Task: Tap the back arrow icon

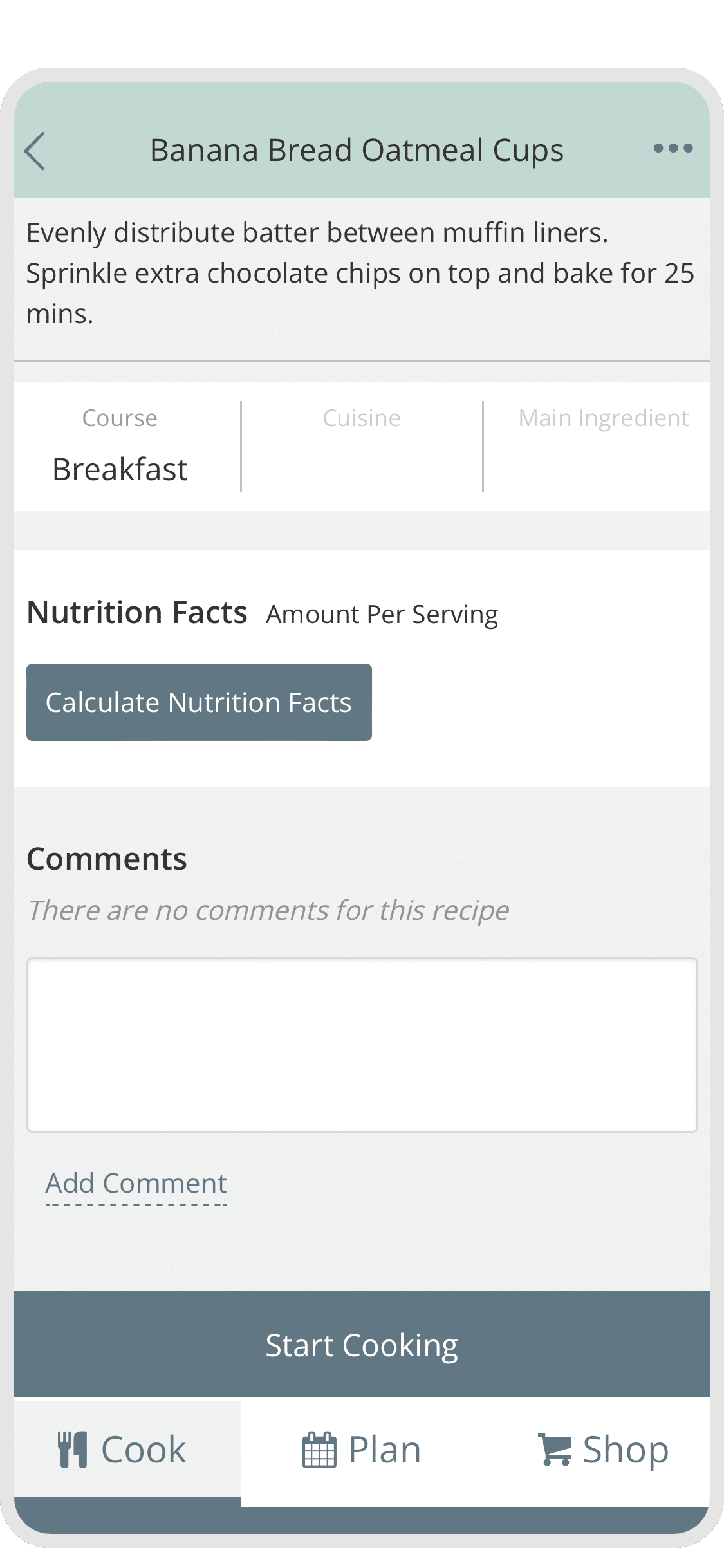Action: (x=35, y=151)
